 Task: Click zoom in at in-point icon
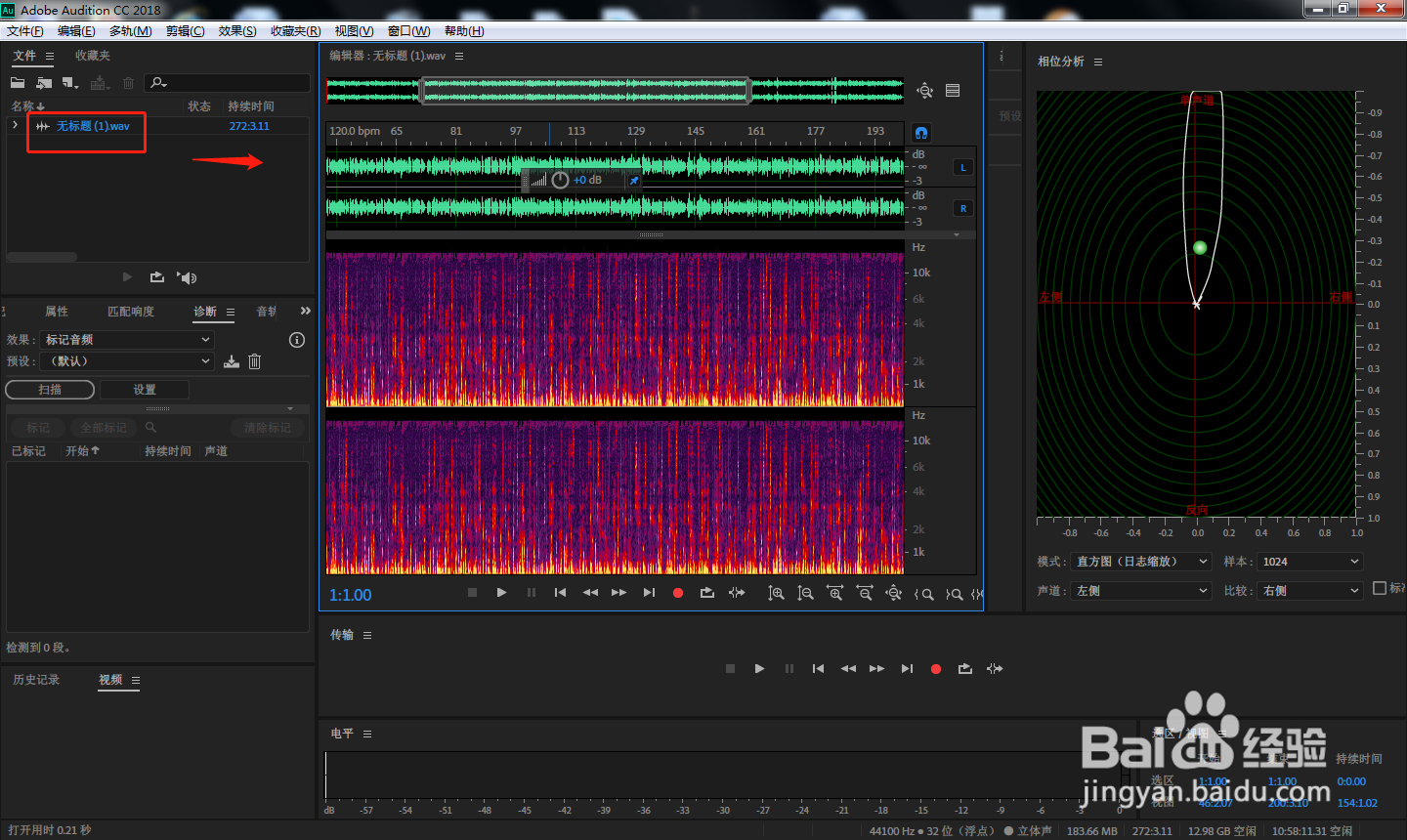pyautogui.click(x=923, y=594)
